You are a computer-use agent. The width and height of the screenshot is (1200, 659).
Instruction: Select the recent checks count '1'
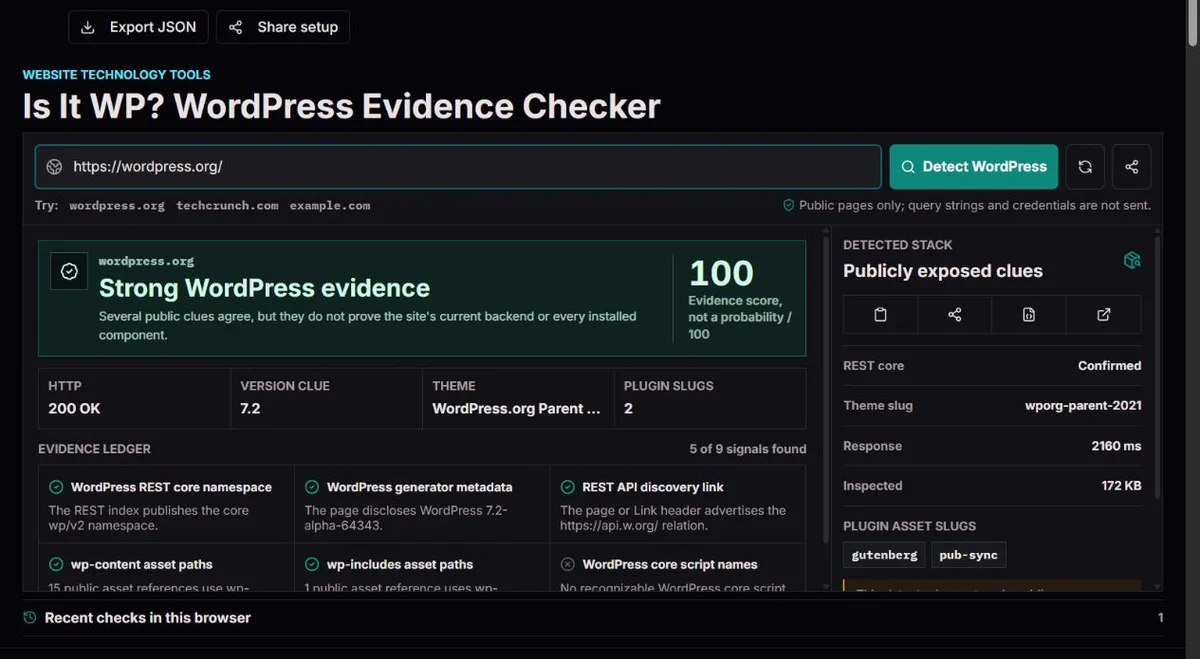(1160, 618)
